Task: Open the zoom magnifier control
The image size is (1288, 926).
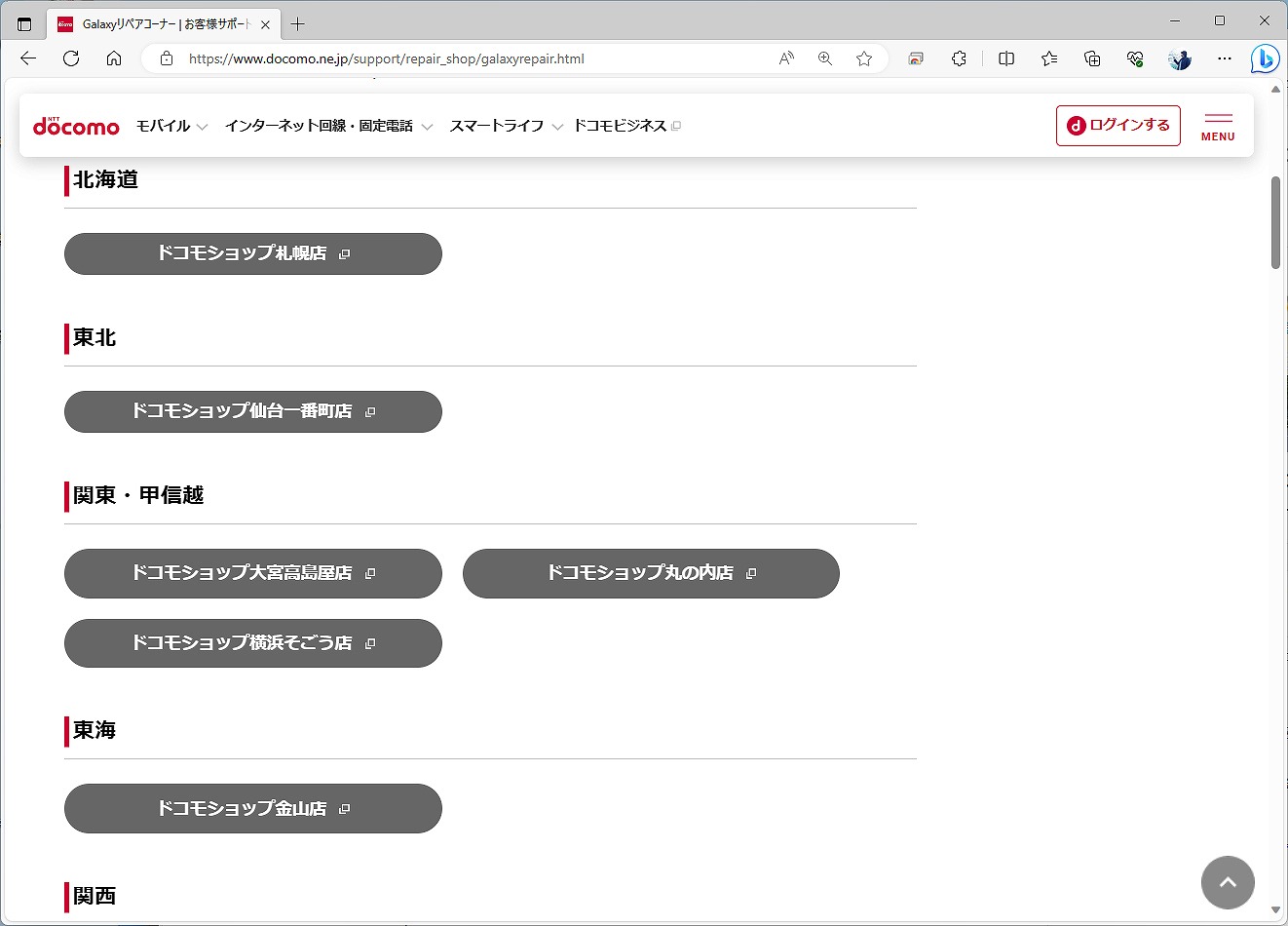Action: [x=825, y=58]
